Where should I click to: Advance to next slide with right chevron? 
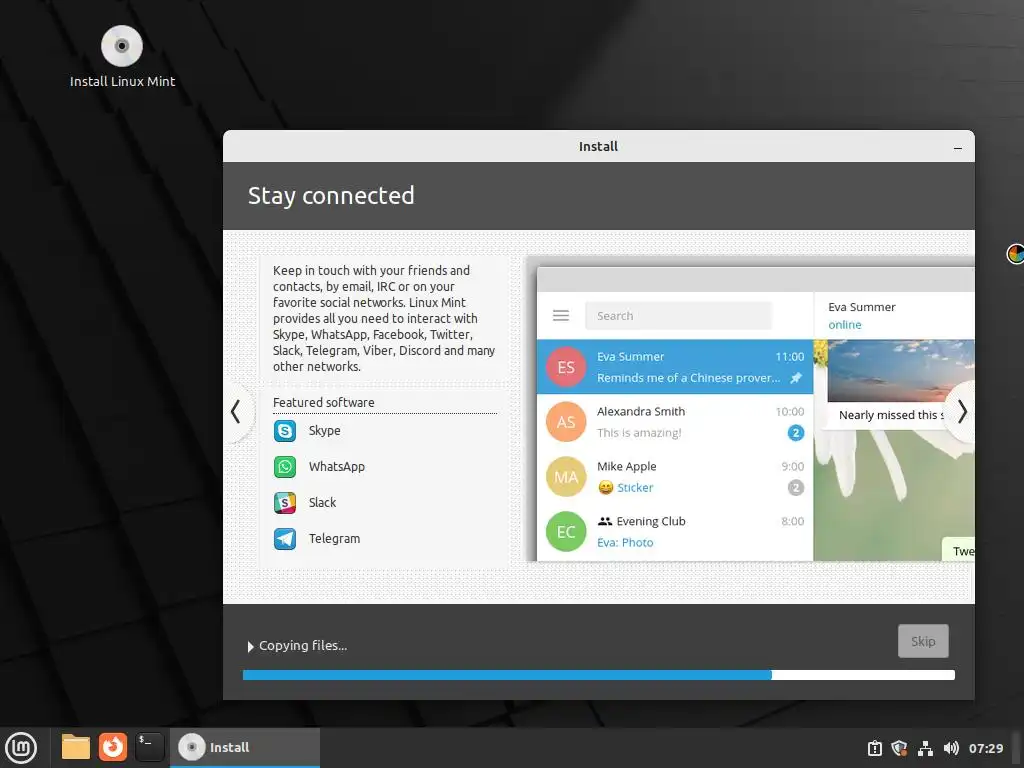tap(961, 412)
